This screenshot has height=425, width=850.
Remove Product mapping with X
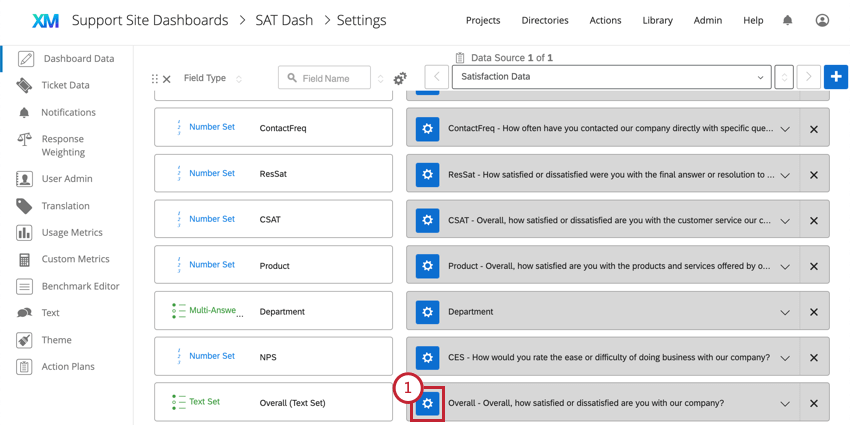tap(814, 266)
